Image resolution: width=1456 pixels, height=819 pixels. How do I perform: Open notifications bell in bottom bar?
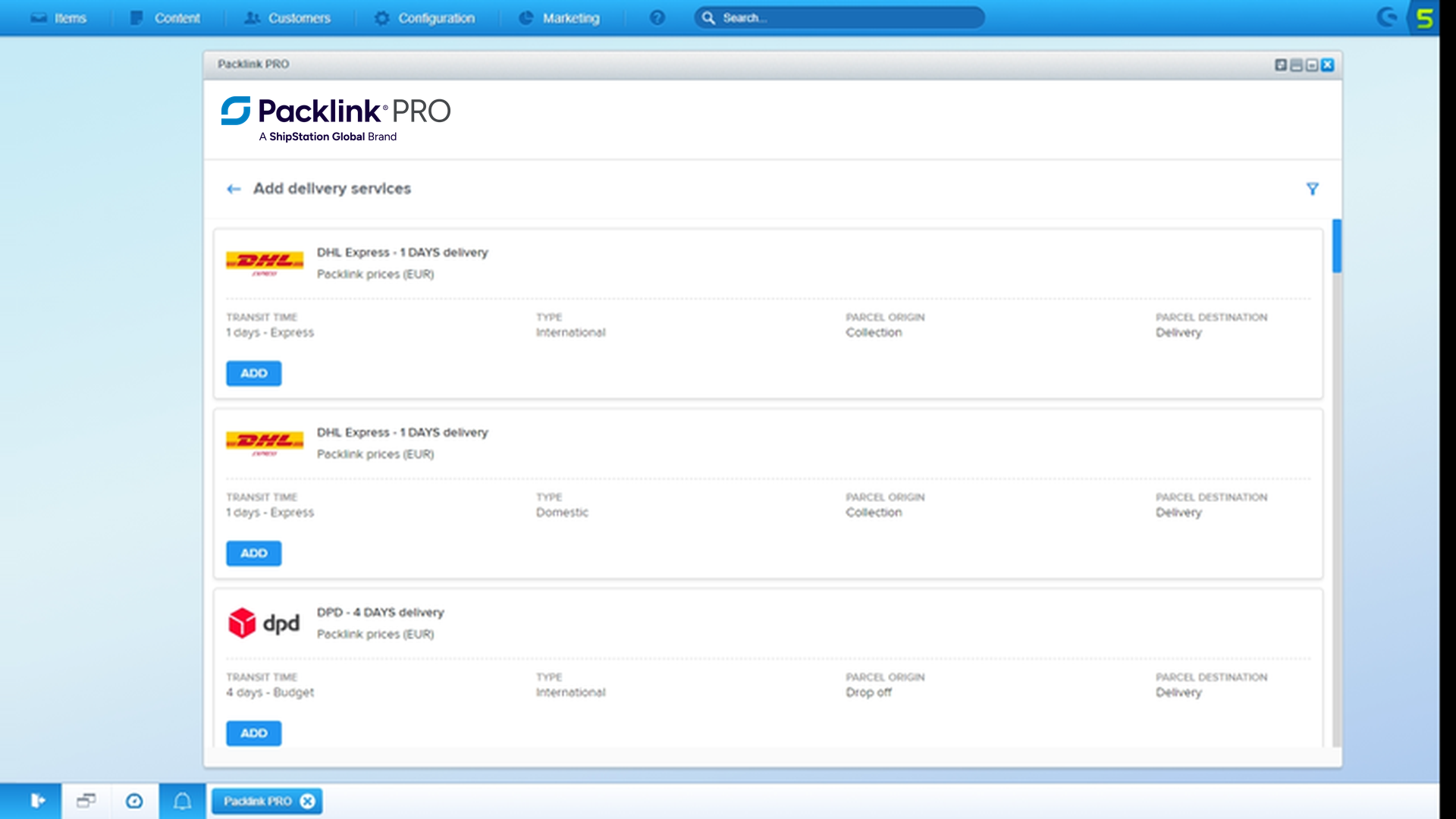[182, 801]
